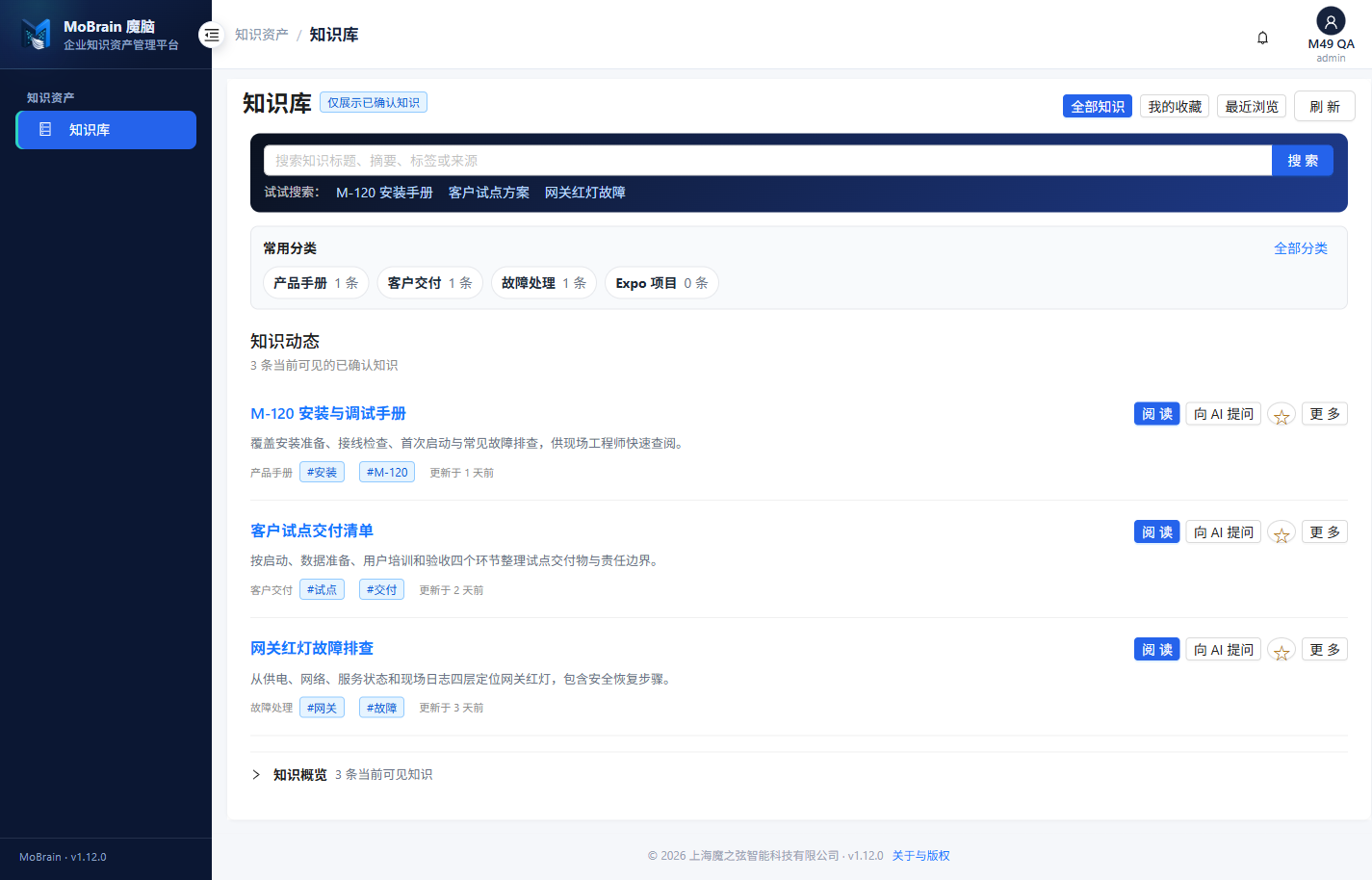Favorite 网关红灯故障排查 with the star icon

click(1281, 651)
